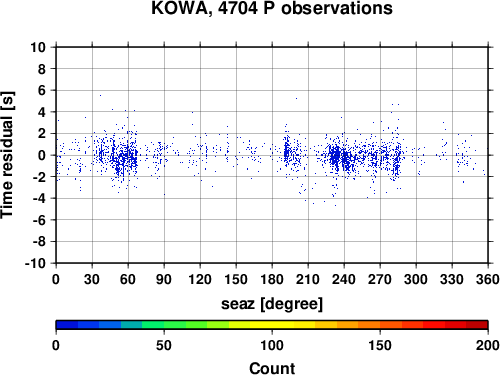The width and height of the screenshot is (500, 375).
Task: Click the y-axis tick label 10
Action: coord(38,47)
